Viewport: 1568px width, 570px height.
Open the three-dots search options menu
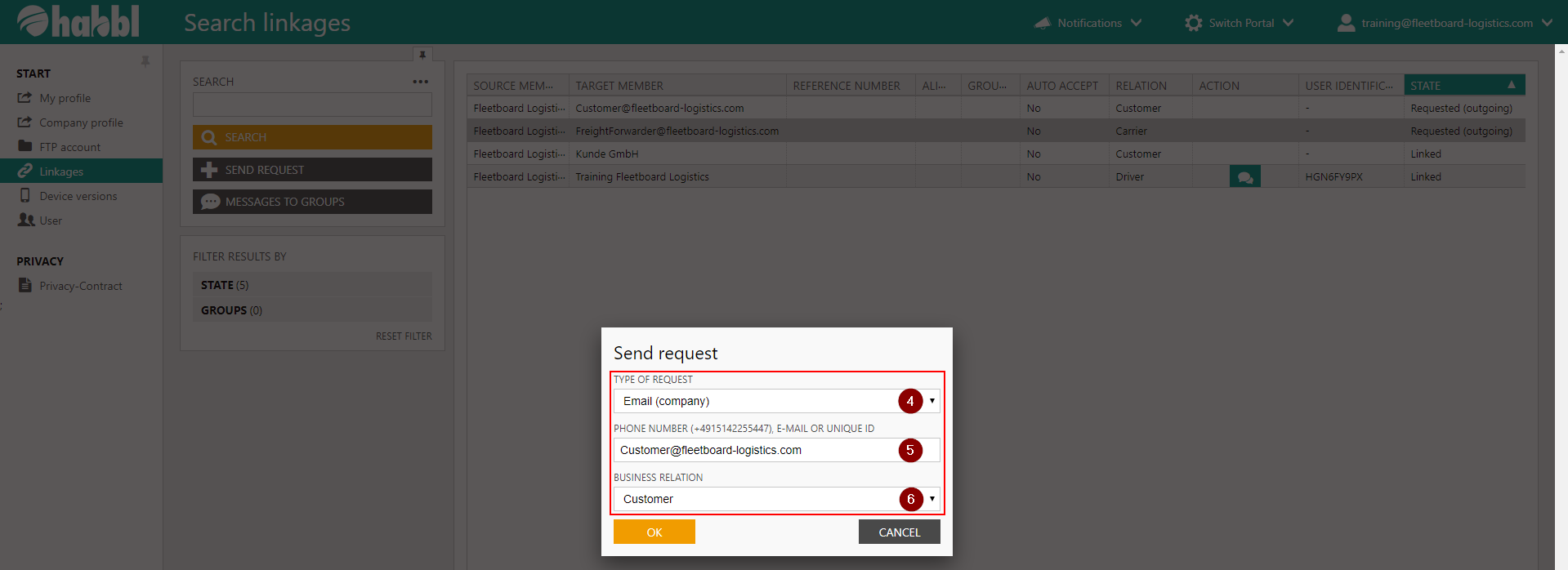point(420,82)
